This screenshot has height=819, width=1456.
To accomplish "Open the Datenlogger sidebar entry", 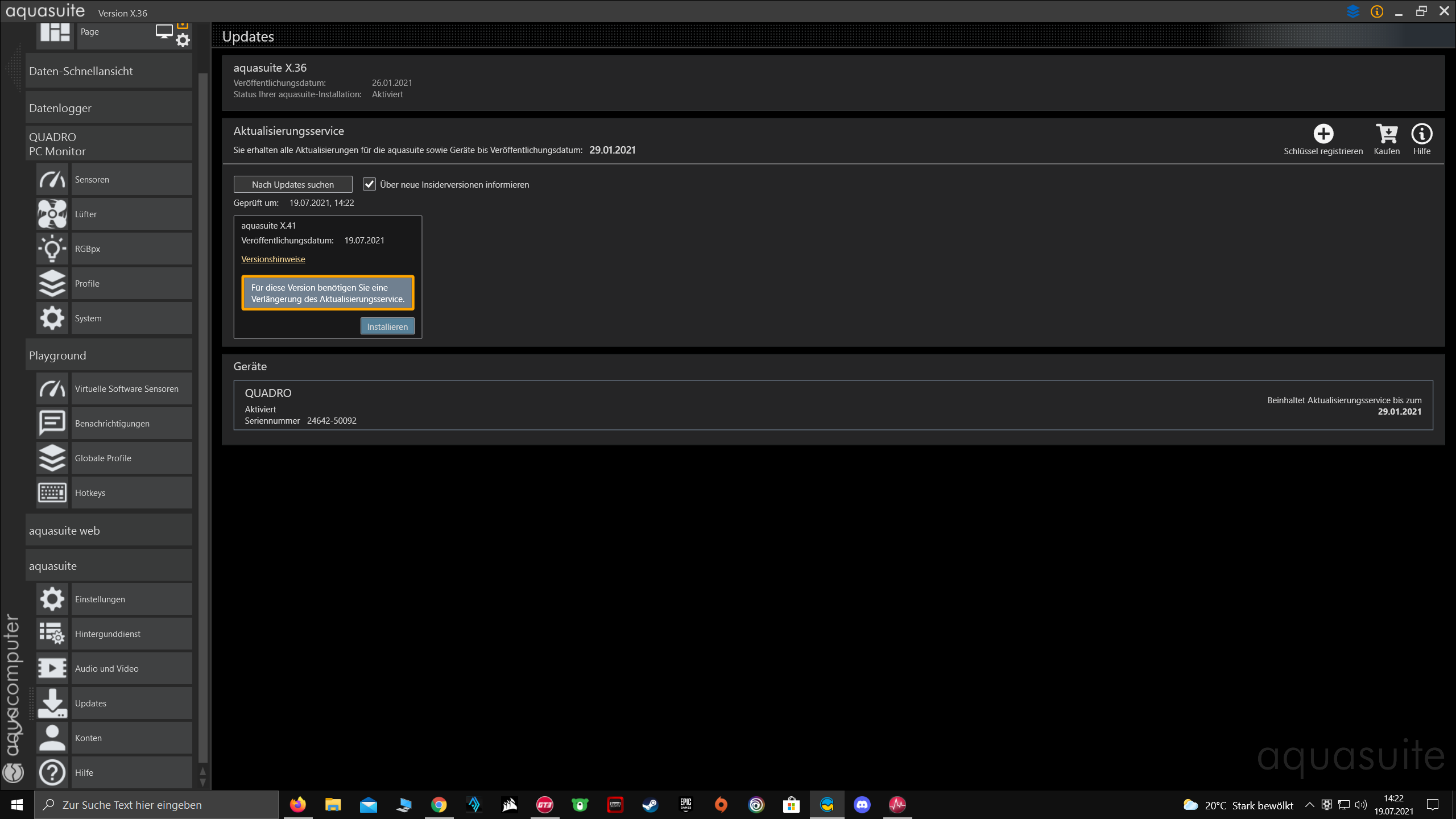I will [108, 108].
